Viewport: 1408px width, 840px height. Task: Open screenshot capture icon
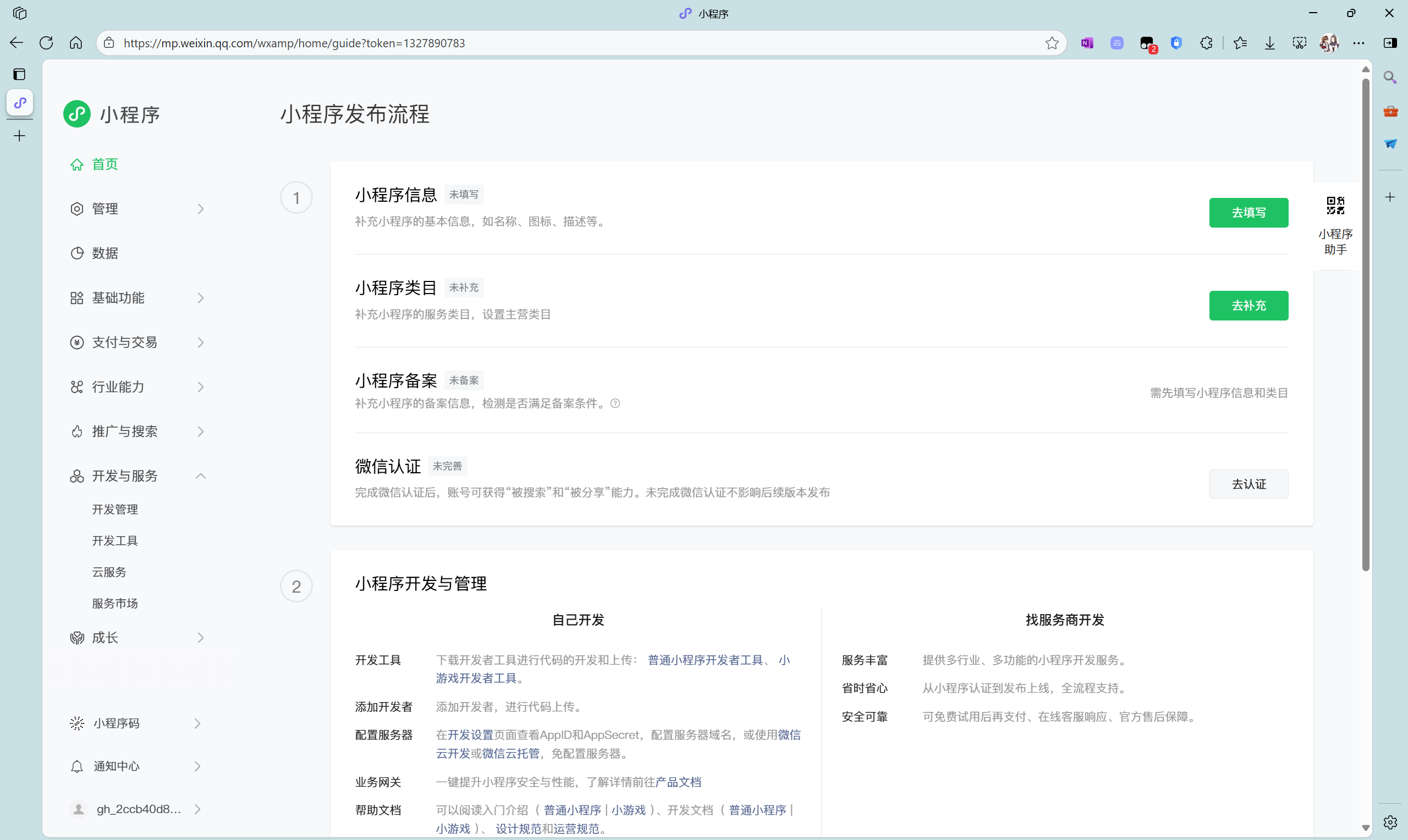click(1300, 43)
